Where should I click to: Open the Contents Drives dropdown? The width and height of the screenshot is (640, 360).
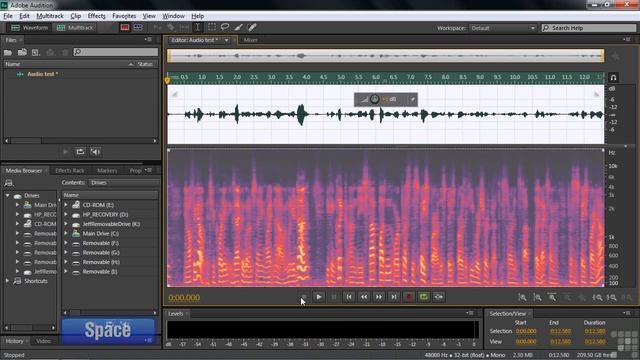pyautogui.click(x=123, y=182)
